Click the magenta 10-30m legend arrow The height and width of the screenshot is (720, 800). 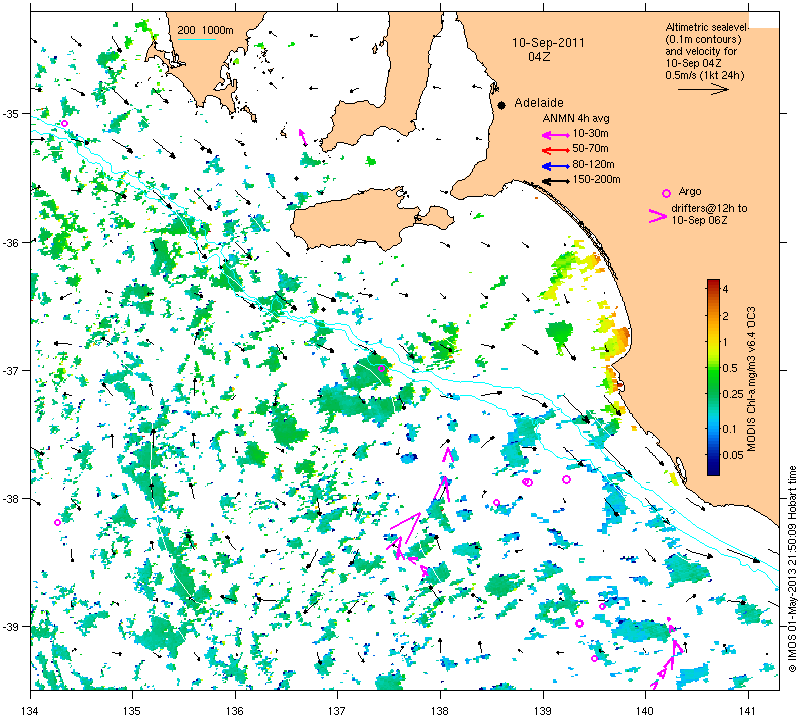pyautogui.click(x=556, y=135)
